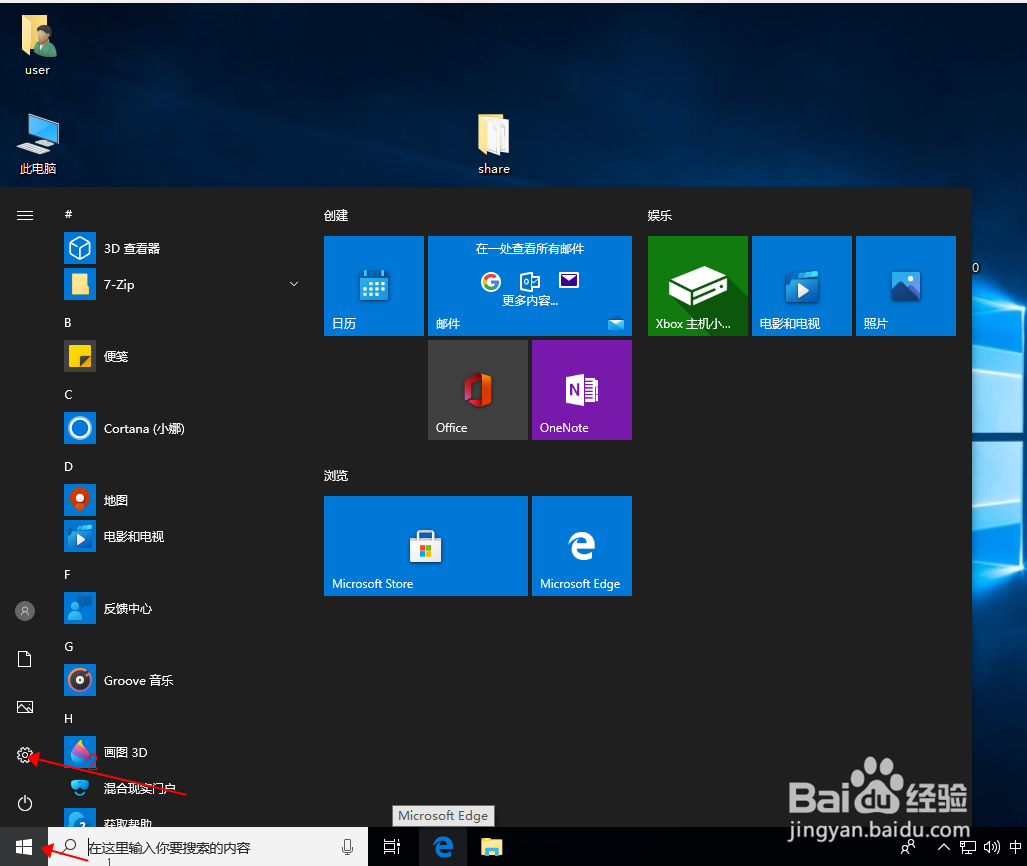
Task: Click the Power icon in Start sidebar
Action: tap(25, 803)
